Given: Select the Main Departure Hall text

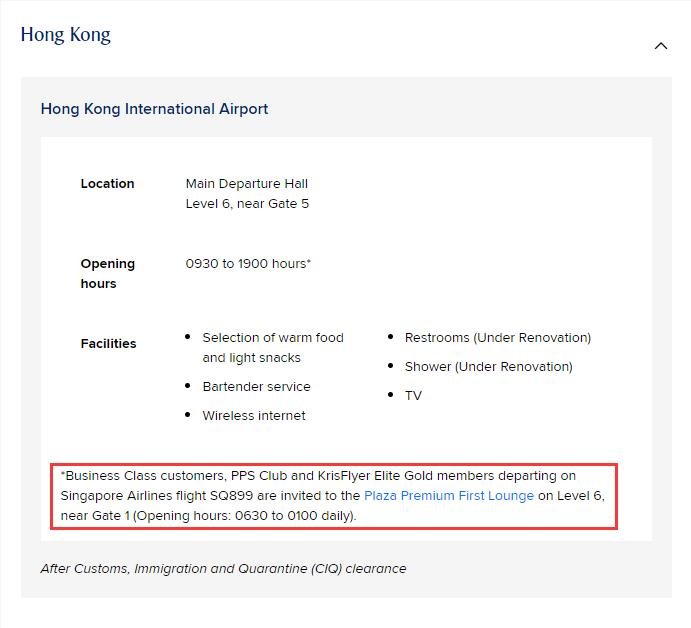Looking at the screenshot, I should (x=246, y=183).
